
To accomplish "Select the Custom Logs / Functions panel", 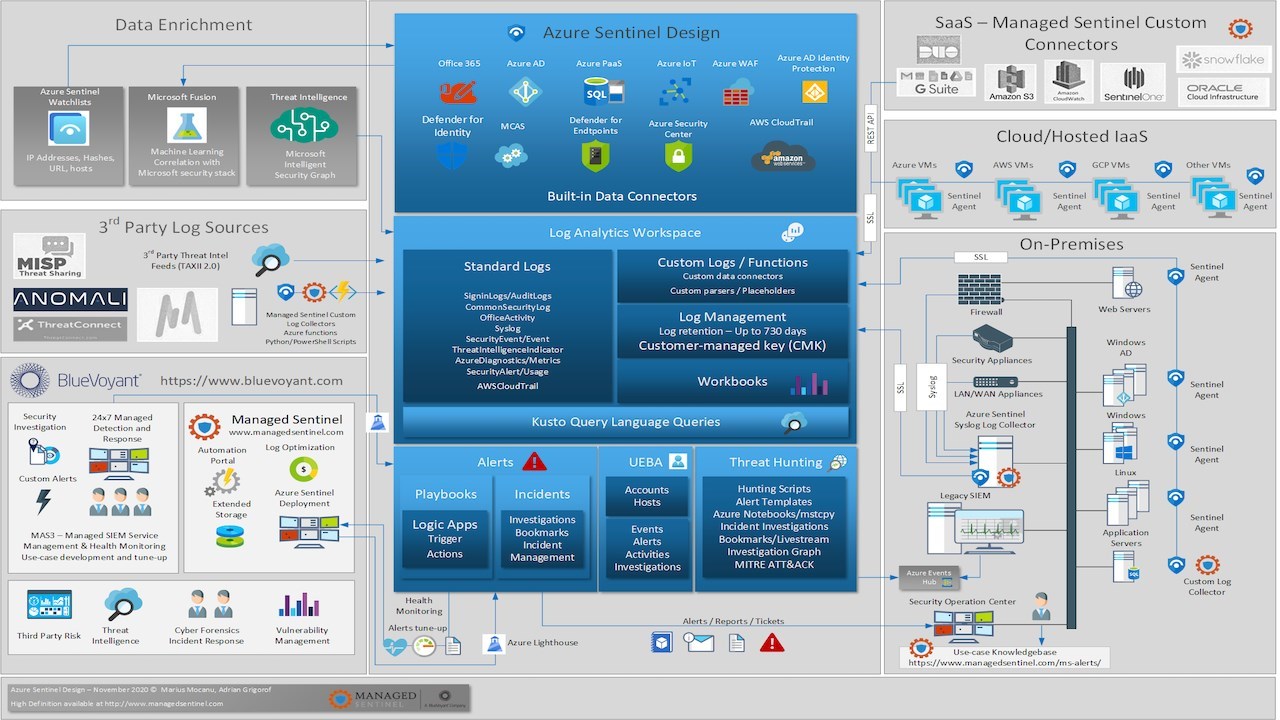I will [732, 276].
